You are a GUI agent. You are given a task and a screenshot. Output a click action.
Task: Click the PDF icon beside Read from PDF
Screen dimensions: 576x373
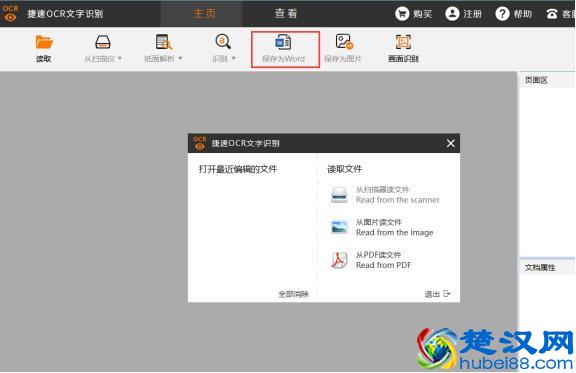[339, 260]
